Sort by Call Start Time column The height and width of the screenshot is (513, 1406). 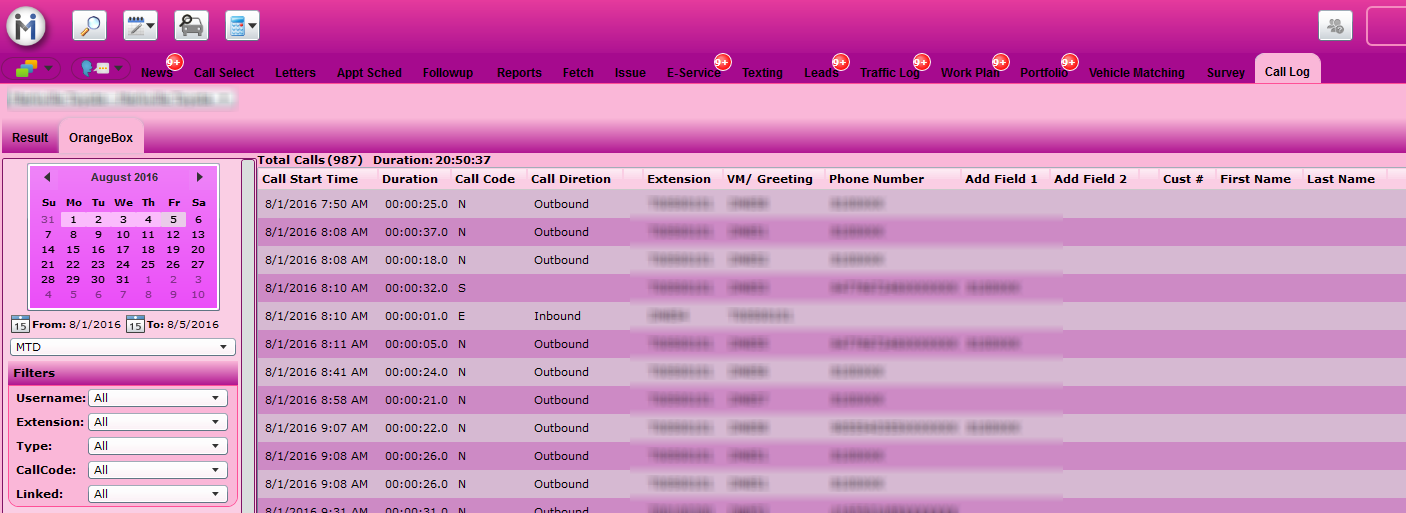(310, 179)
